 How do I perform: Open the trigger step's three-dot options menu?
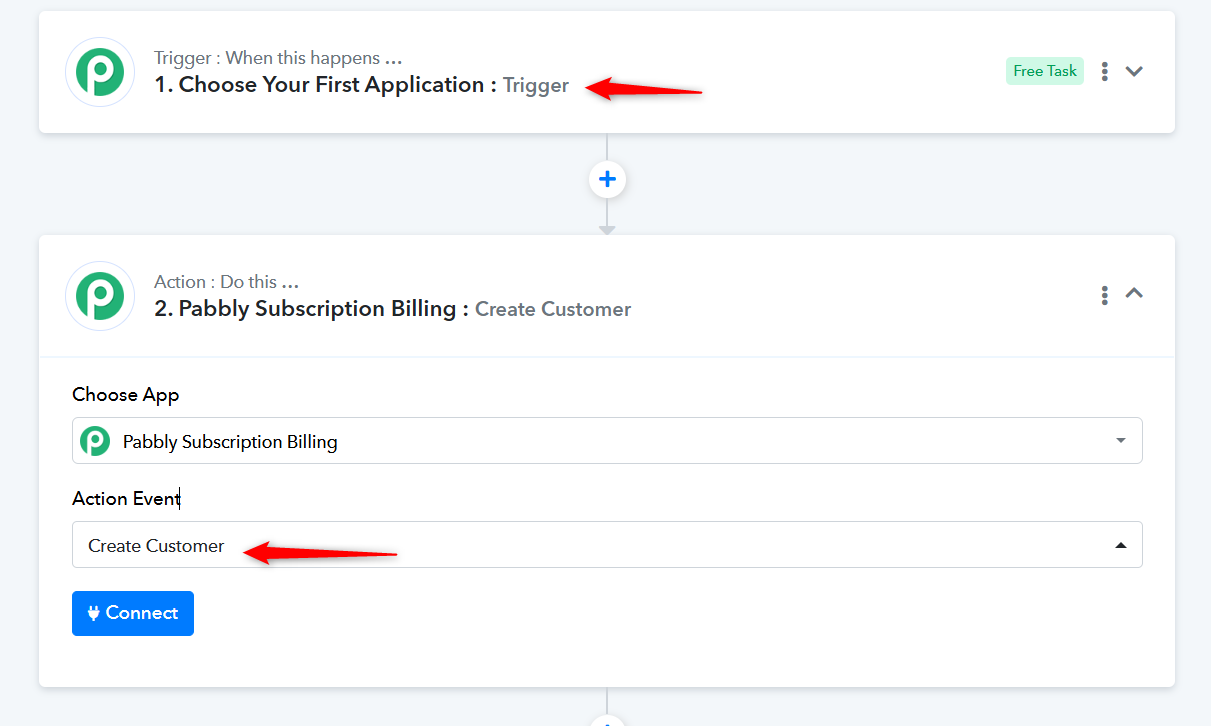point(1104,71)
